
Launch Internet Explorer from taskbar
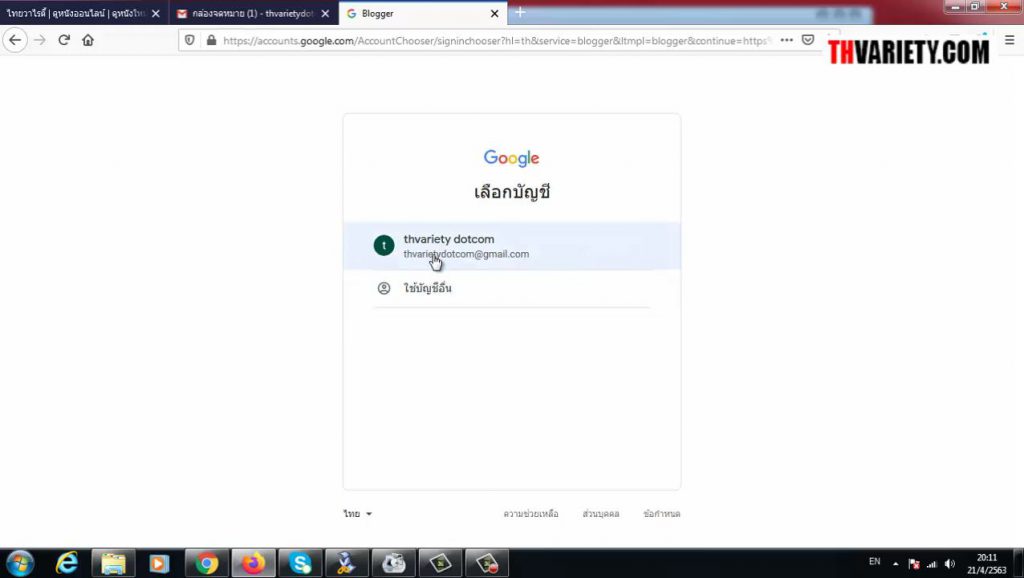pyautogui.click(x=67, y=563)
